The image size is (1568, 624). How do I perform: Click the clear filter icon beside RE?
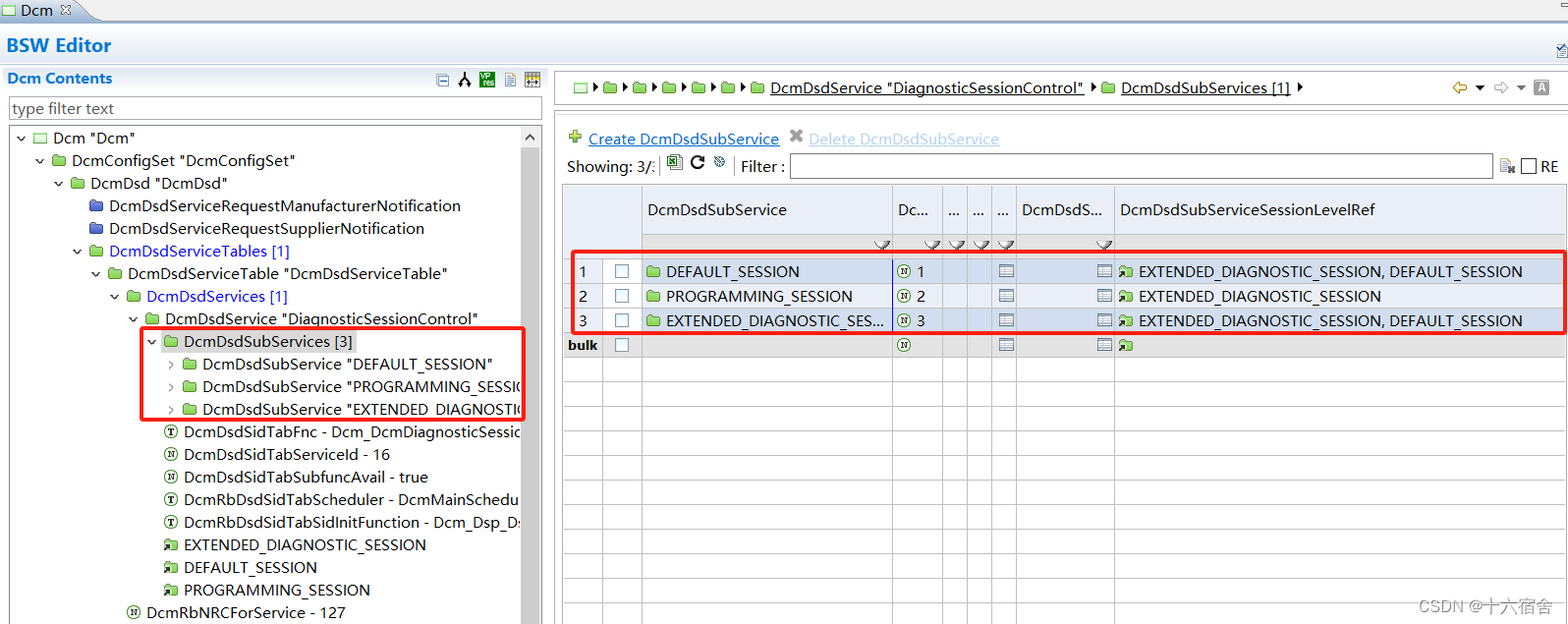(x=1507, y=166)
